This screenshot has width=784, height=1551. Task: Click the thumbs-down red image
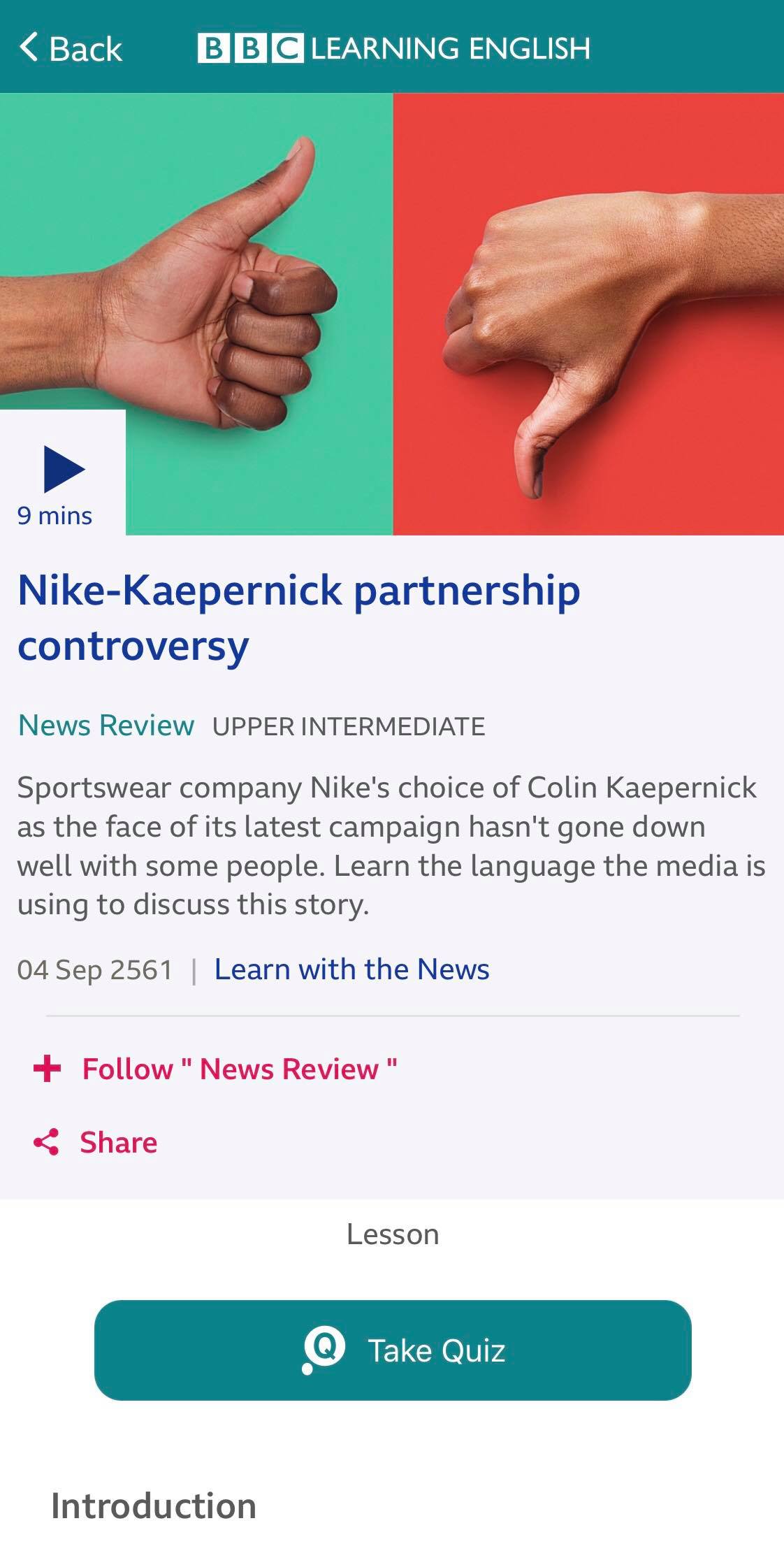(x=588, y=314)
